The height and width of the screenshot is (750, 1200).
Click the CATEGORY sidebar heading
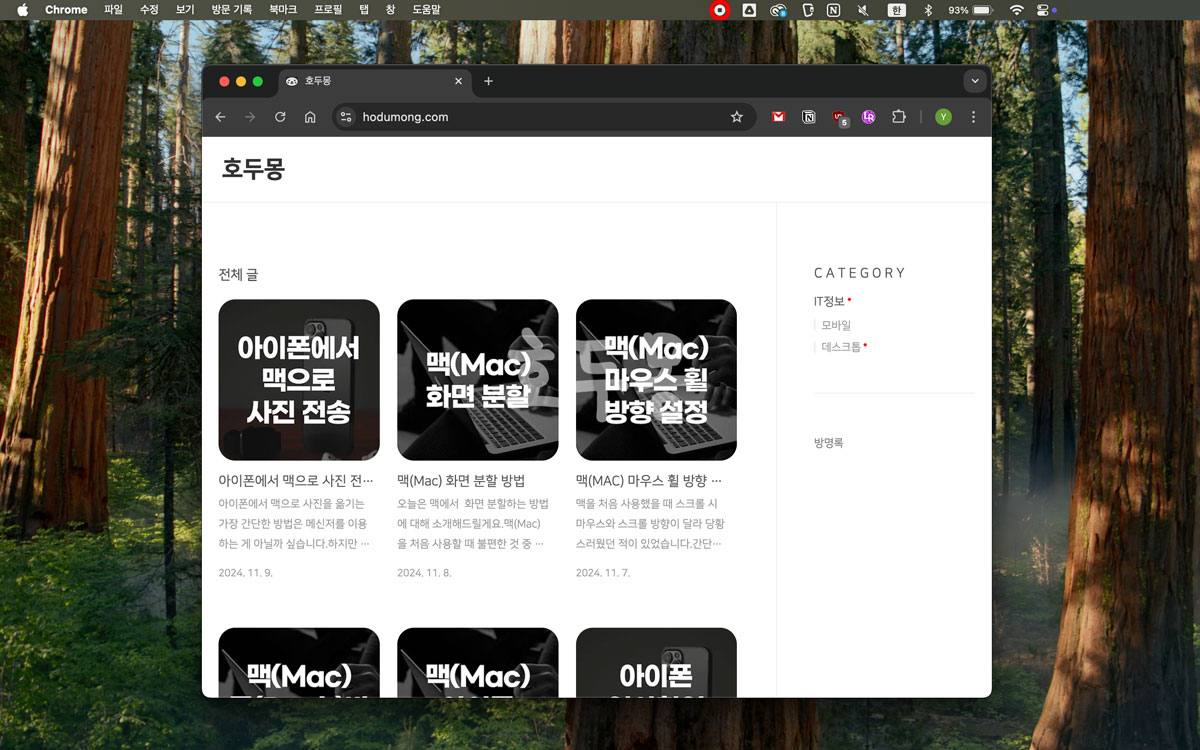point(860,273)
